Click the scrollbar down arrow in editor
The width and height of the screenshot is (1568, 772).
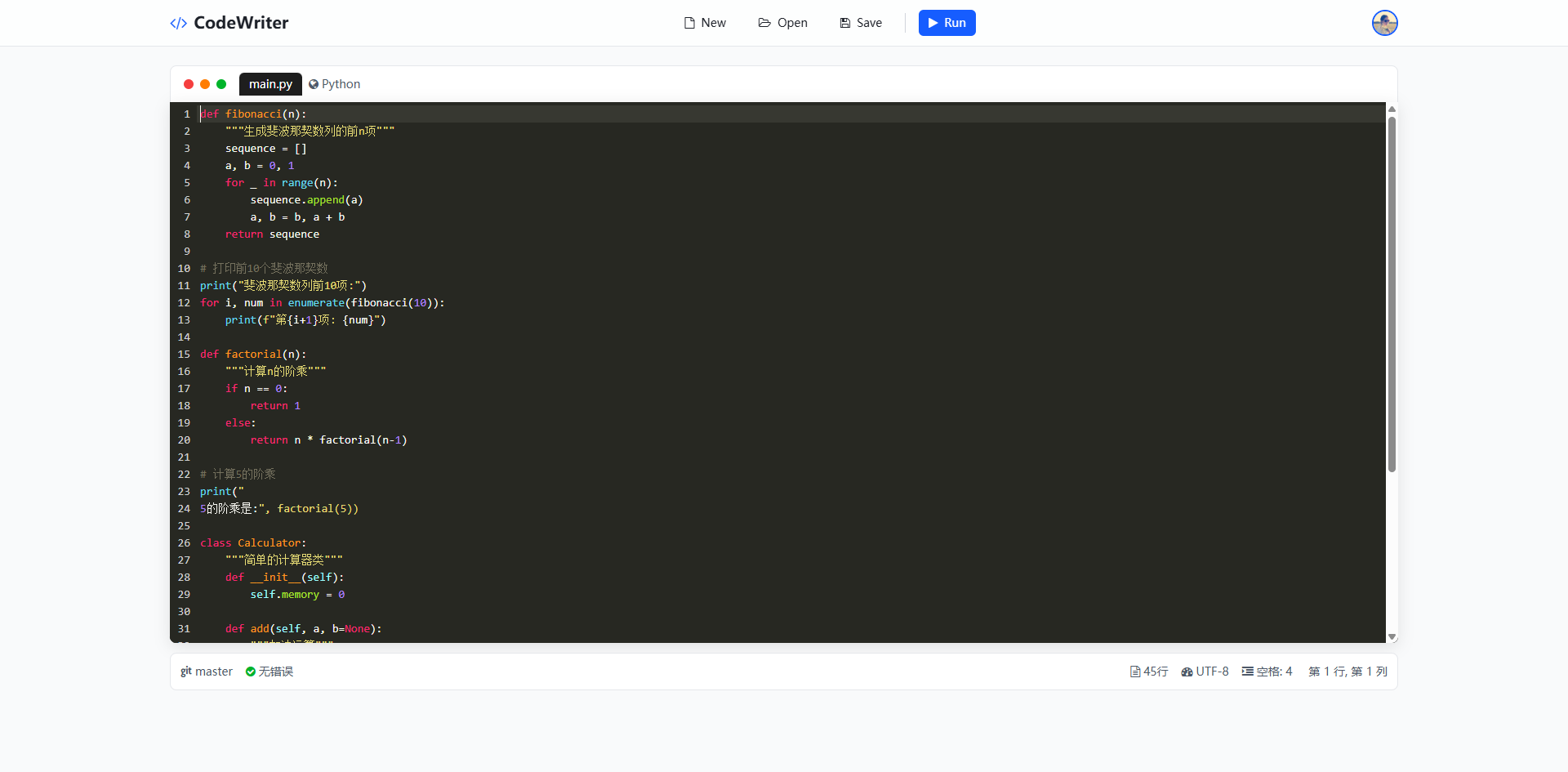click(1392, 637)
